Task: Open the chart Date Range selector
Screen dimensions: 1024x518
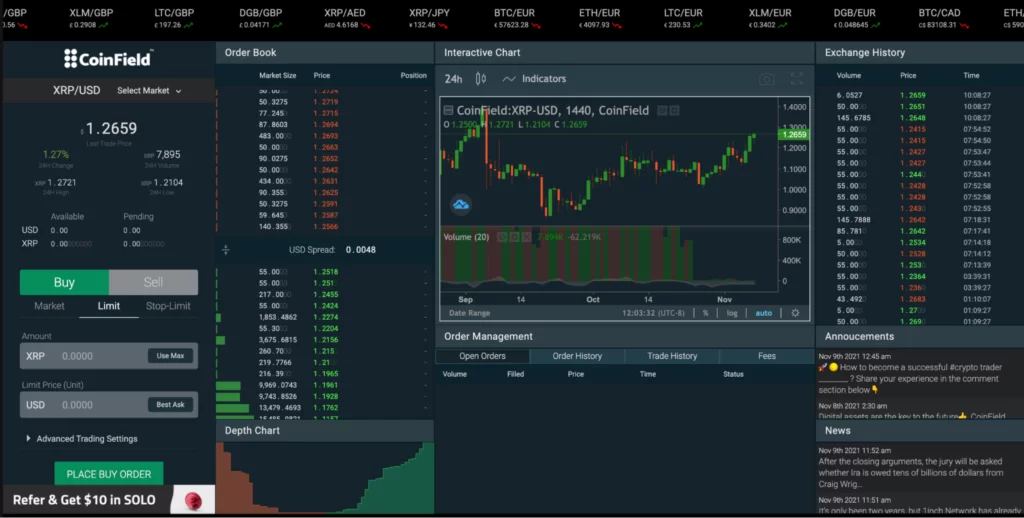Action: 470,313
